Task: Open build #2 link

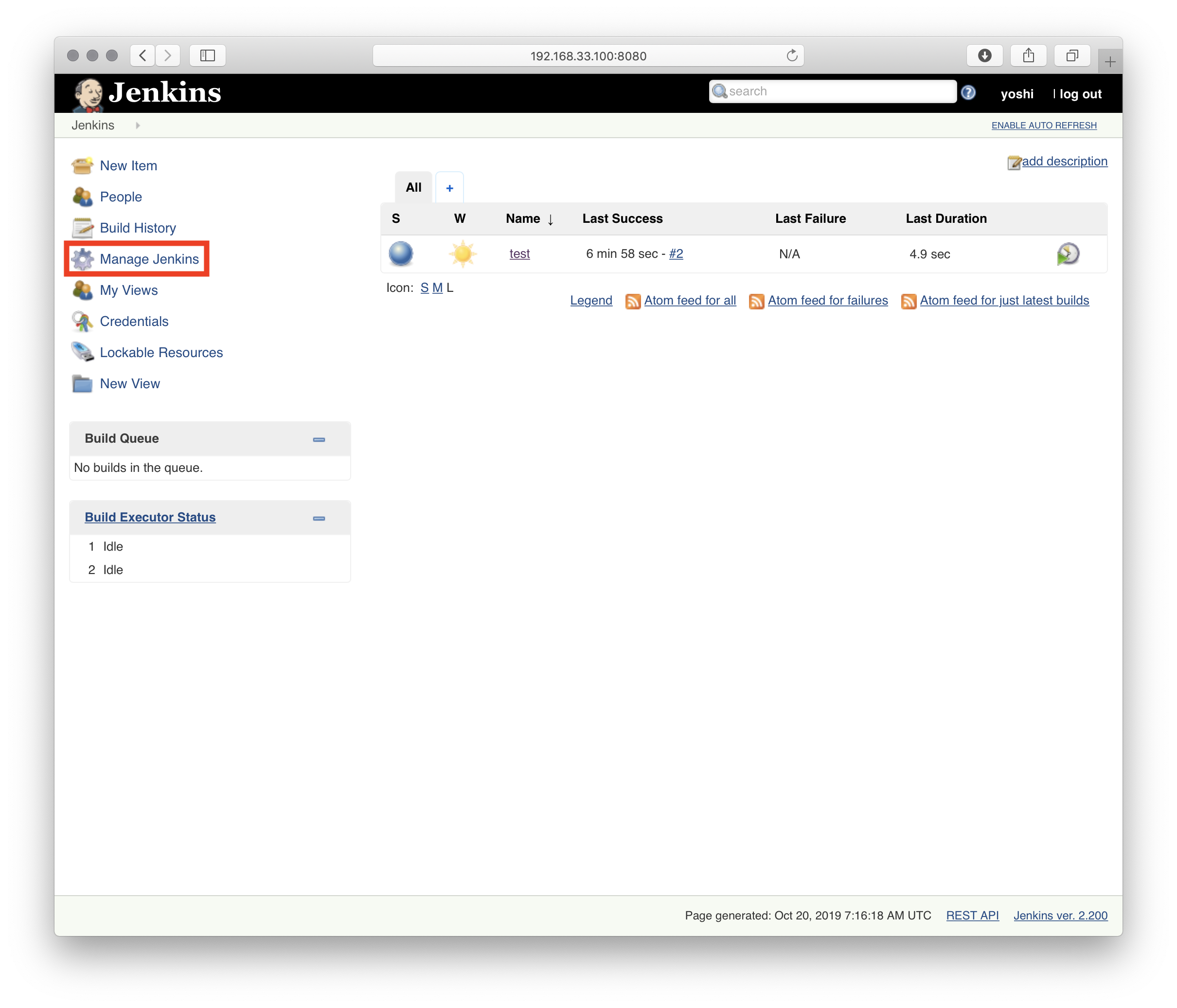Action: tap(676, 254)
